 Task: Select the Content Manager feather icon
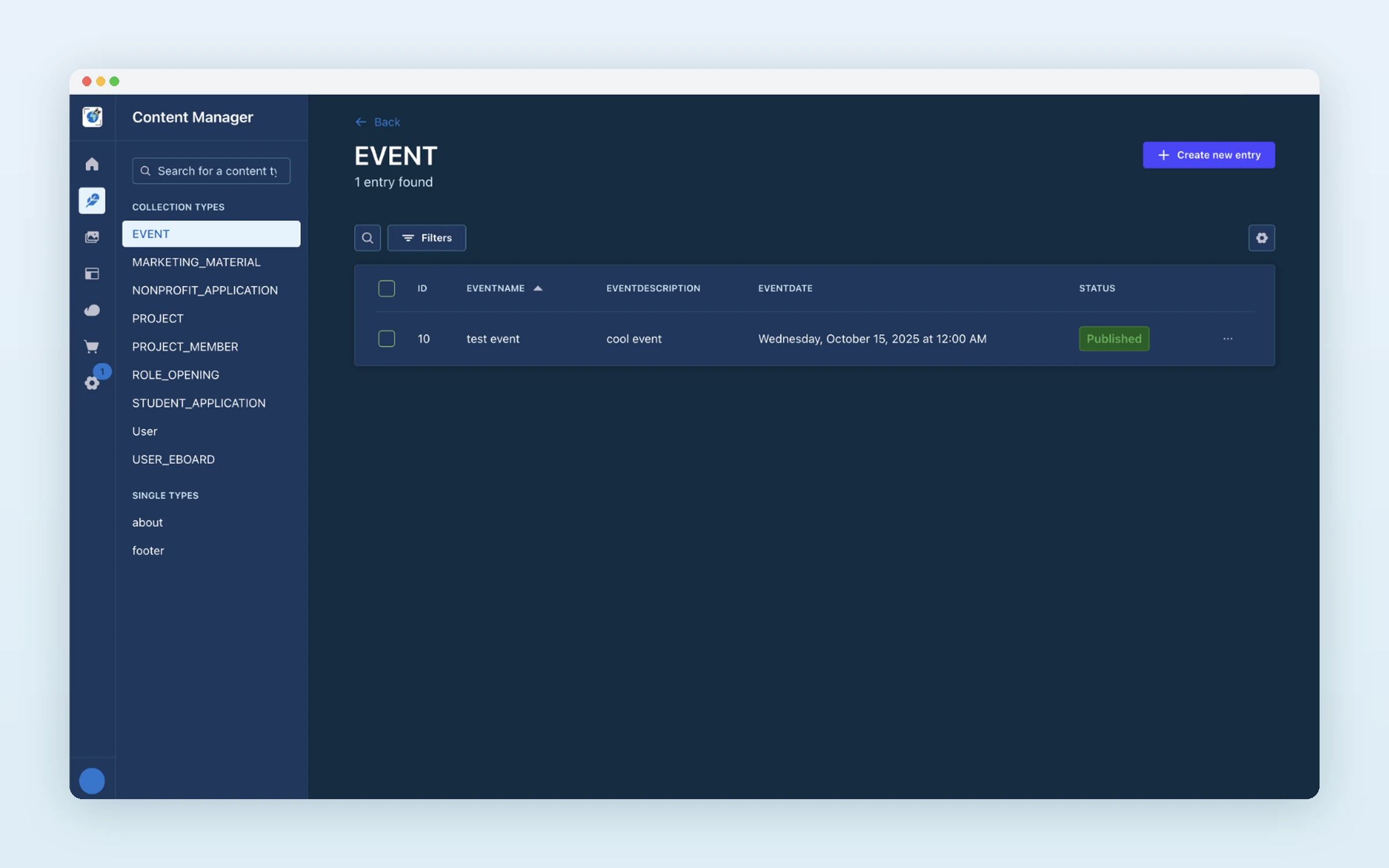pos(92,200)
